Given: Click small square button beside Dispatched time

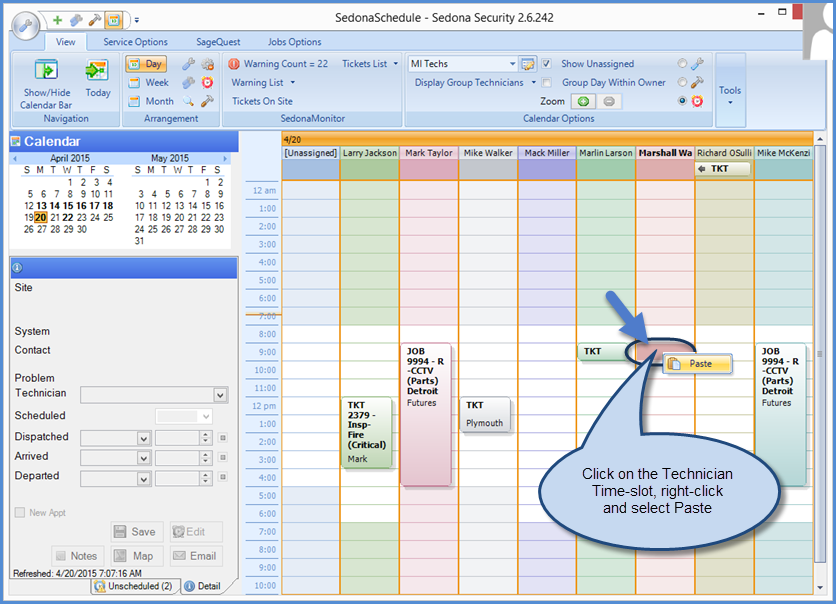Looking at the screenshot, I should click(x=223, y=438).
